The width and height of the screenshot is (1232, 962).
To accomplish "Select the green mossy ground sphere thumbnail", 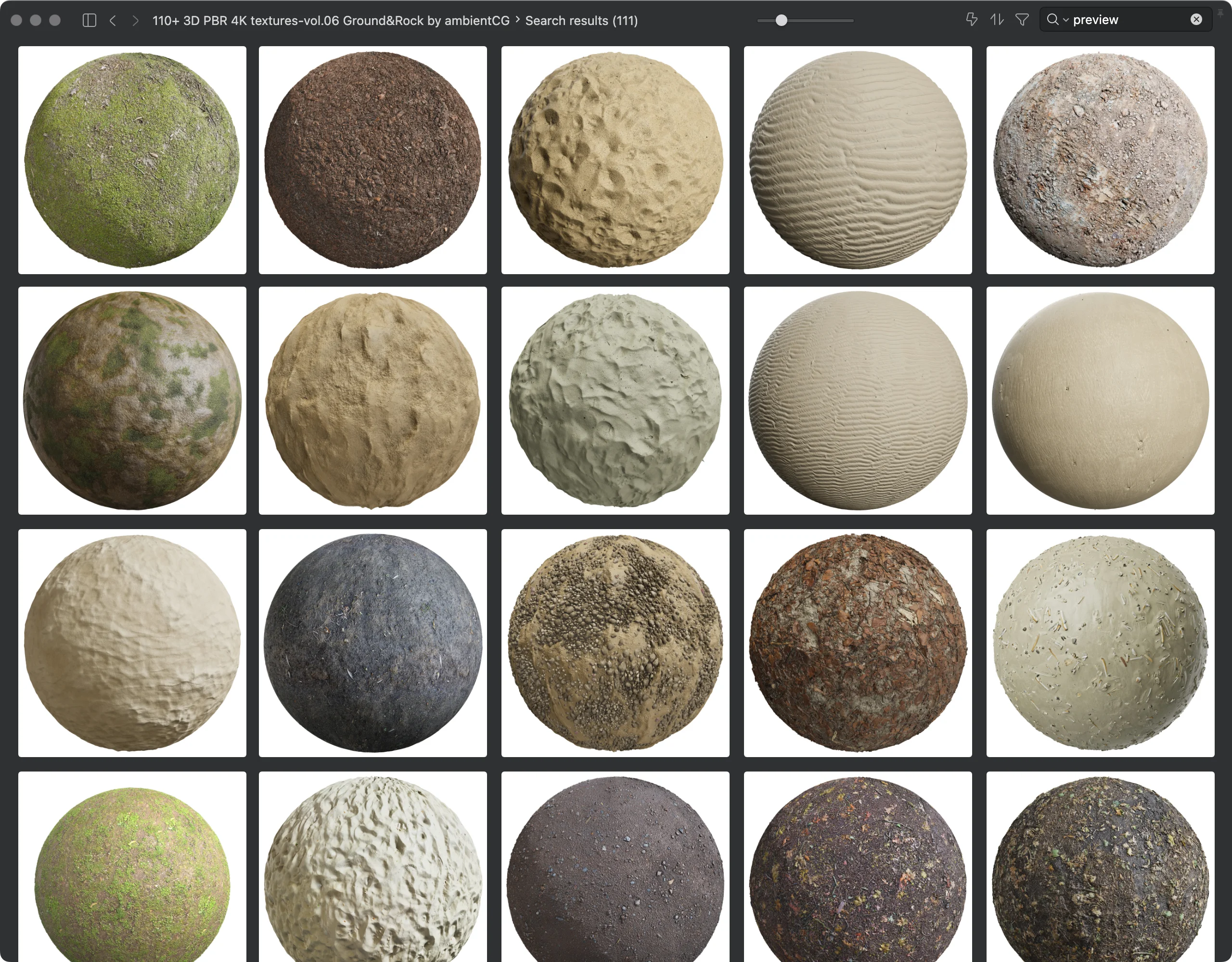I will 132,160.
